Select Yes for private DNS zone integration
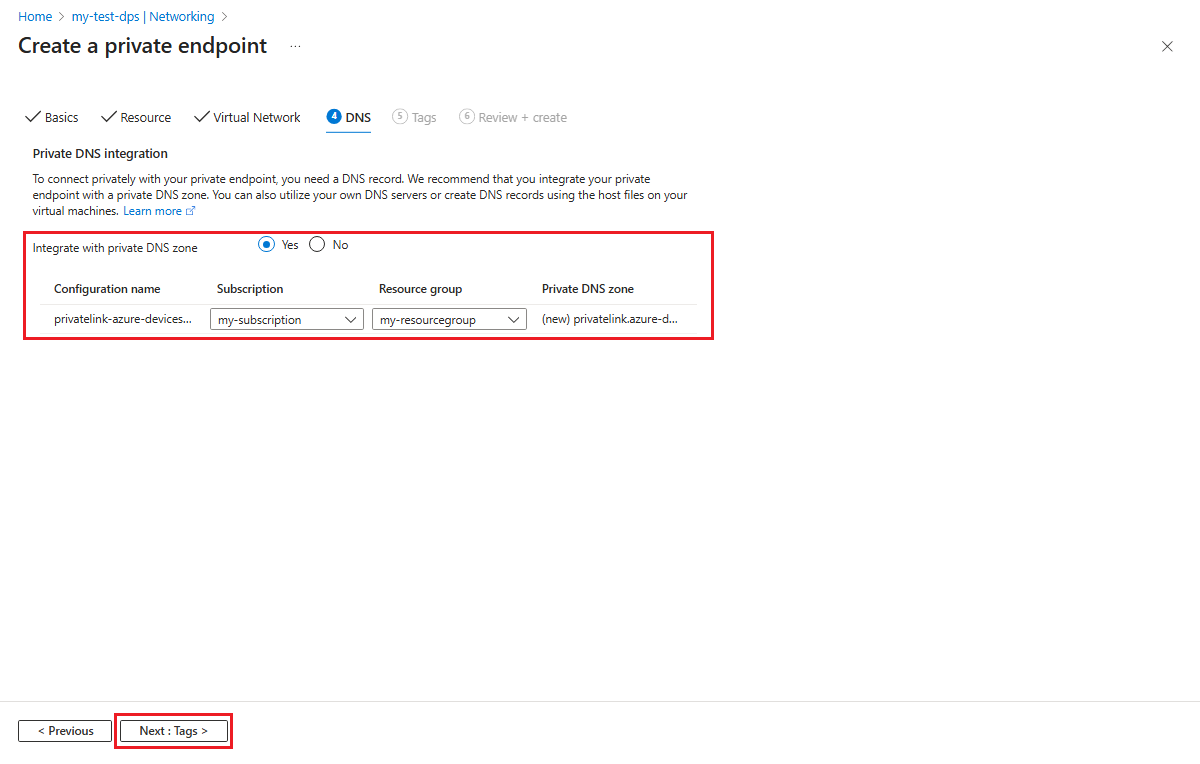Screen dimensions: 1200x764 click(266, 244)
